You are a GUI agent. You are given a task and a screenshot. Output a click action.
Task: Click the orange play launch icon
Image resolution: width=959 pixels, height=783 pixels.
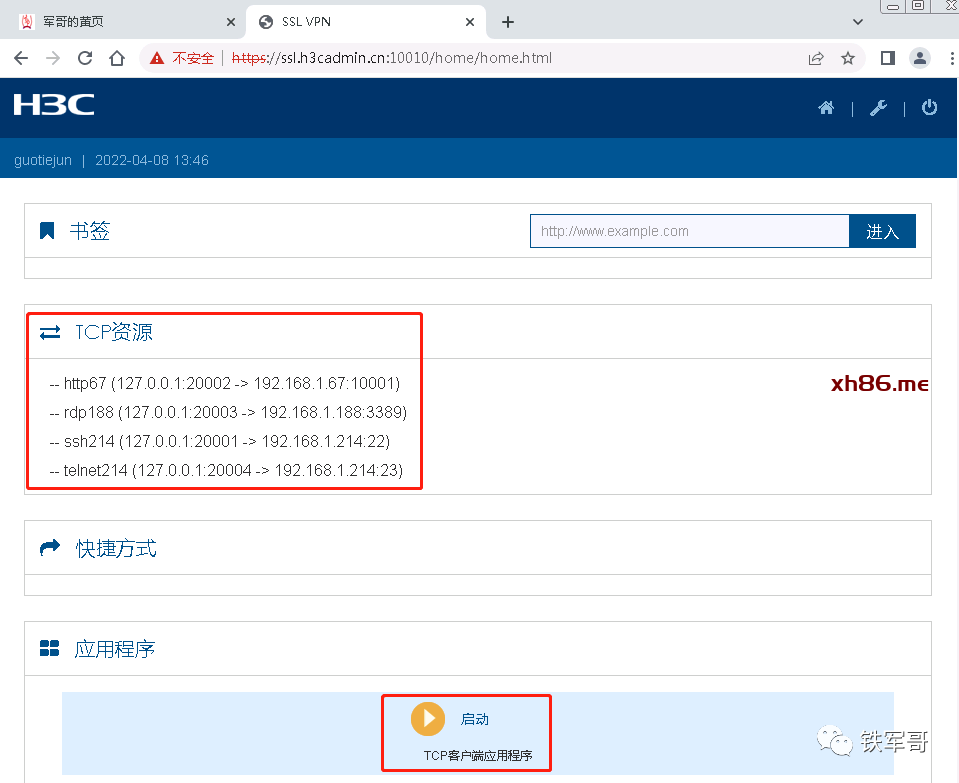click(x=428, y=718)
